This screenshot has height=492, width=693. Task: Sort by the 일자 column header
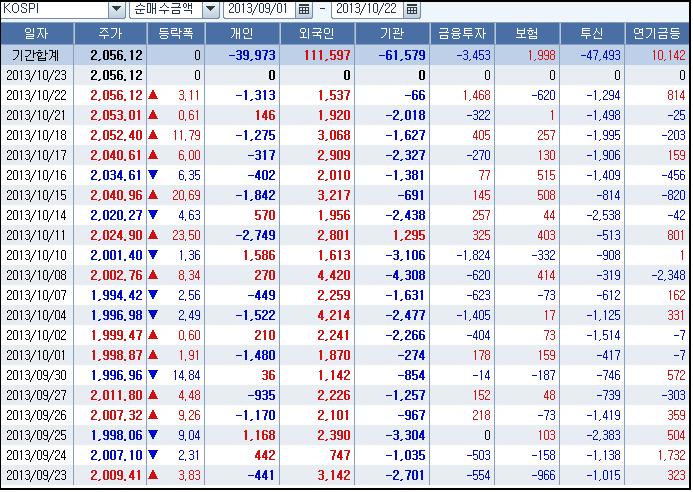37,33
